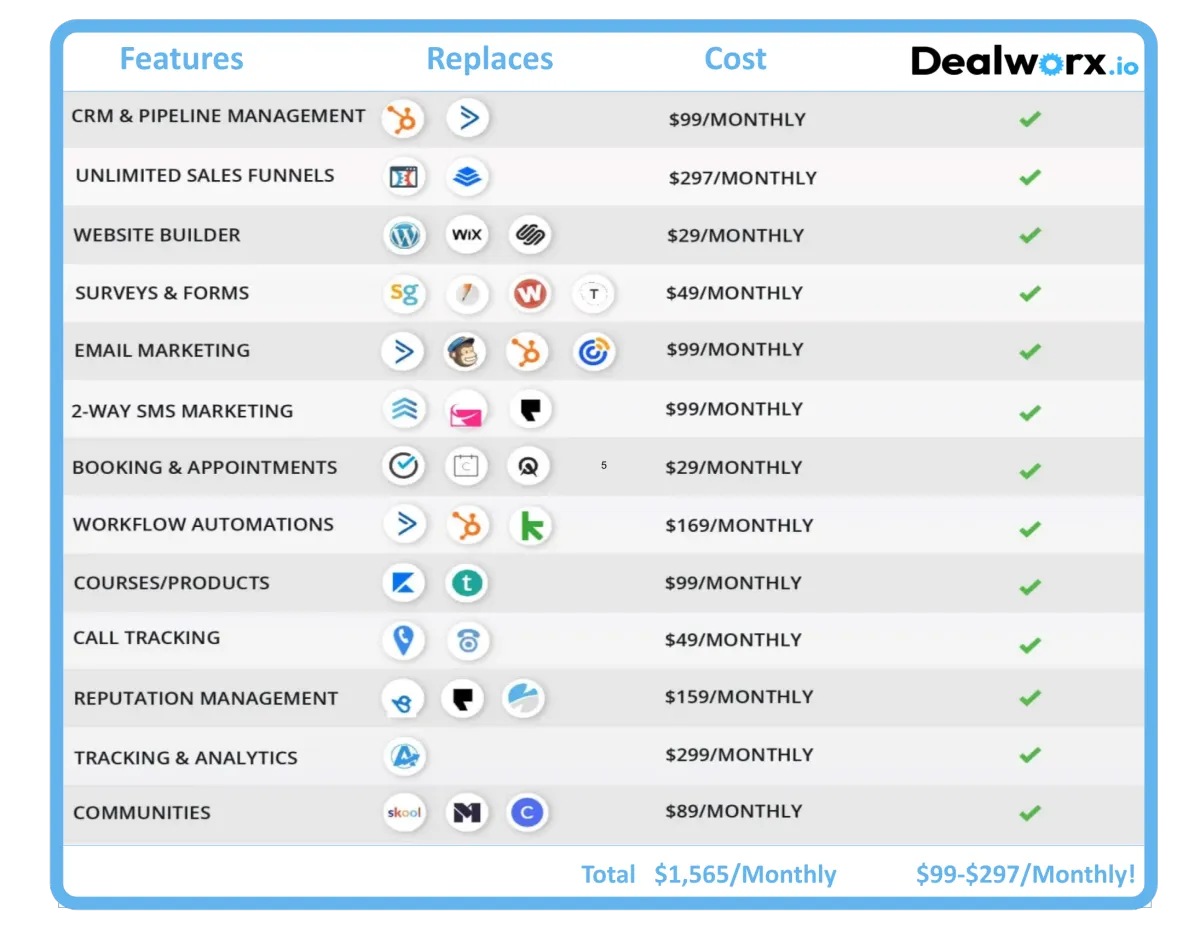Image resolution: width=1200 pixels, height=932 pixels.
Task: Select the pink envelope icon in SMS Marketing row
Action: tap(466, 410)
